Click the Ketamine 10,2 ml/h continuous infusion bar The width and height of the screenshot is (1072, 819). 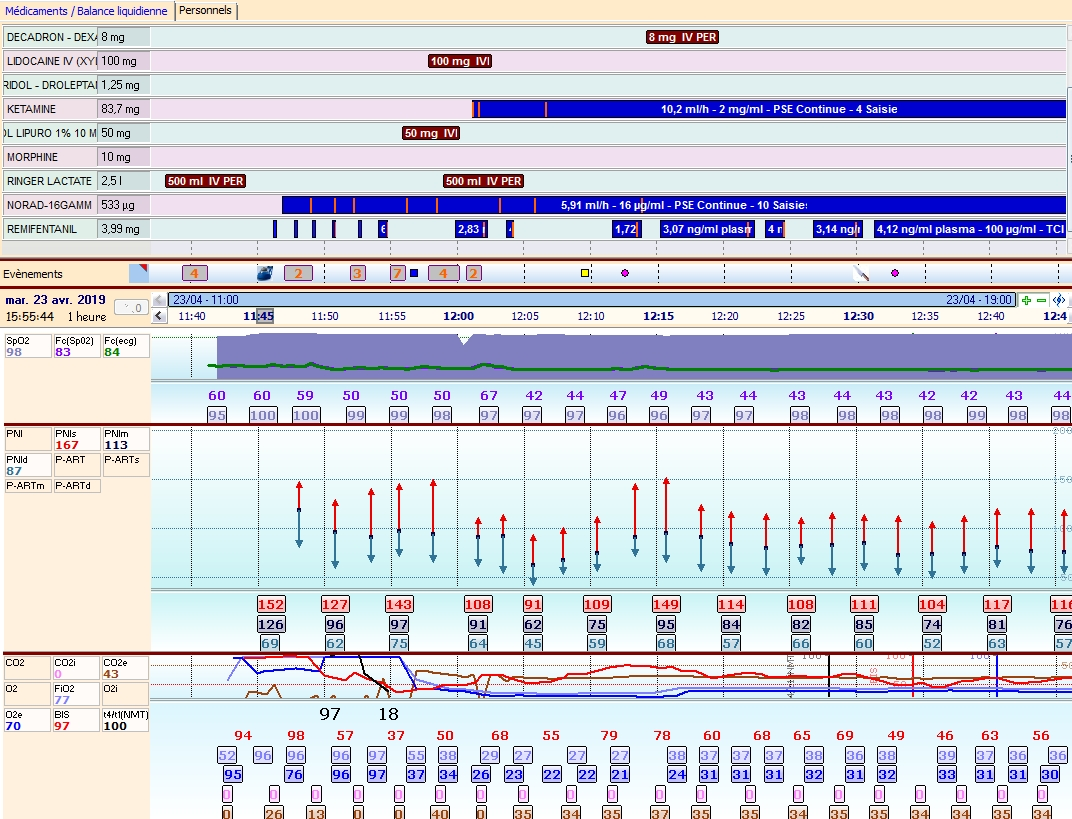pyautogui.click(x=769, y=109)
